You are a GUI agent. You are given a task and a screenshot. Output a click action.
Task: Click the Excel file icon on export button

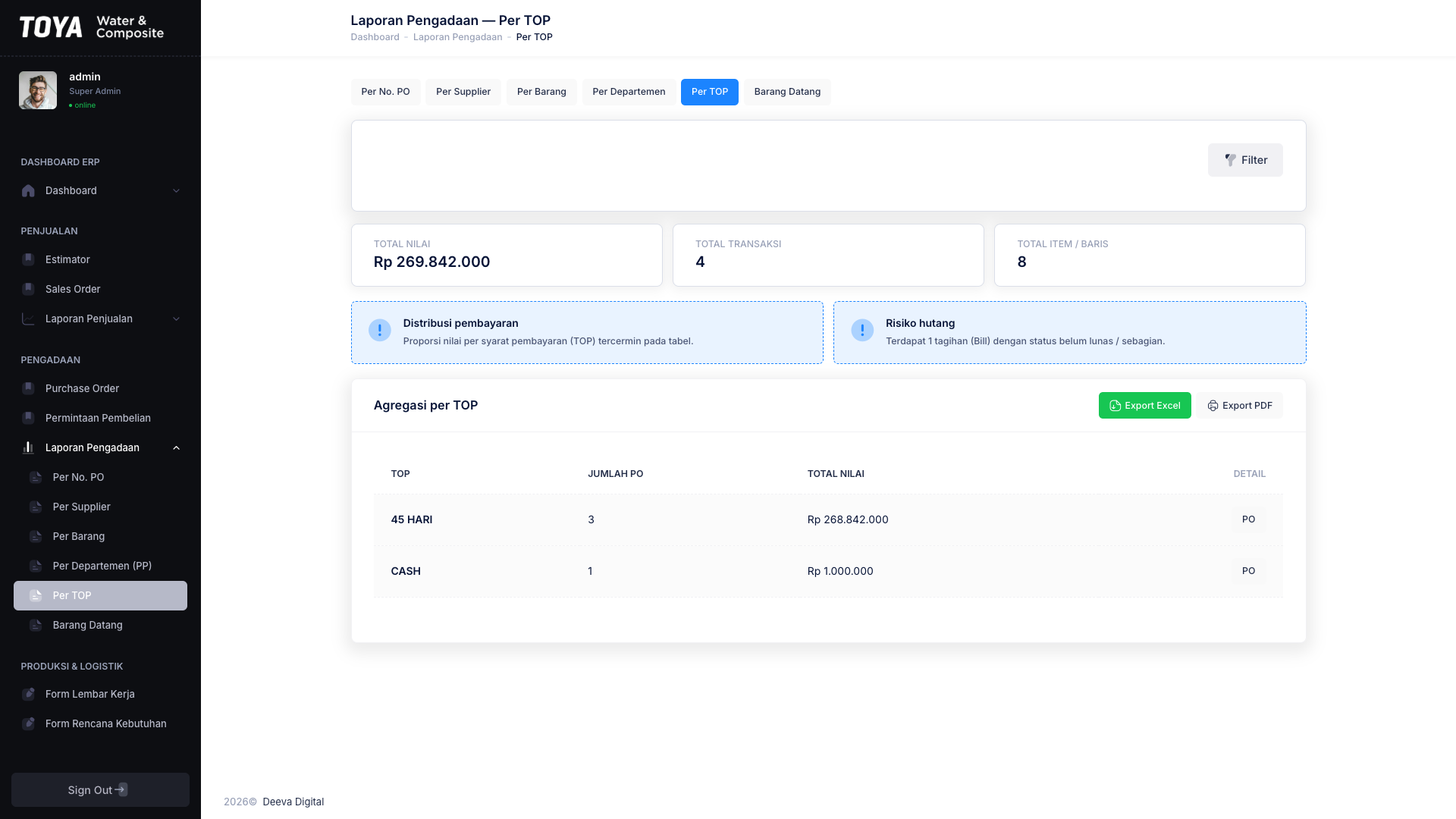click(x=1115, y=406)
